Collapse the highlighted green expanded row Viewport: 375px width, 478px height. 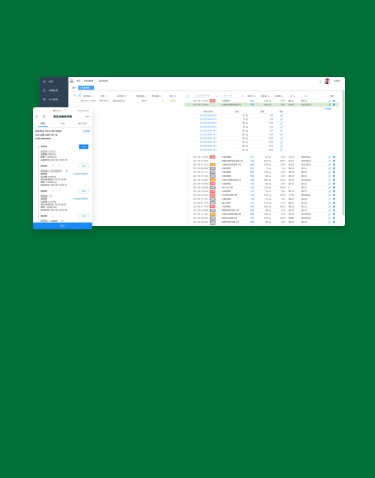coord(188,105)
